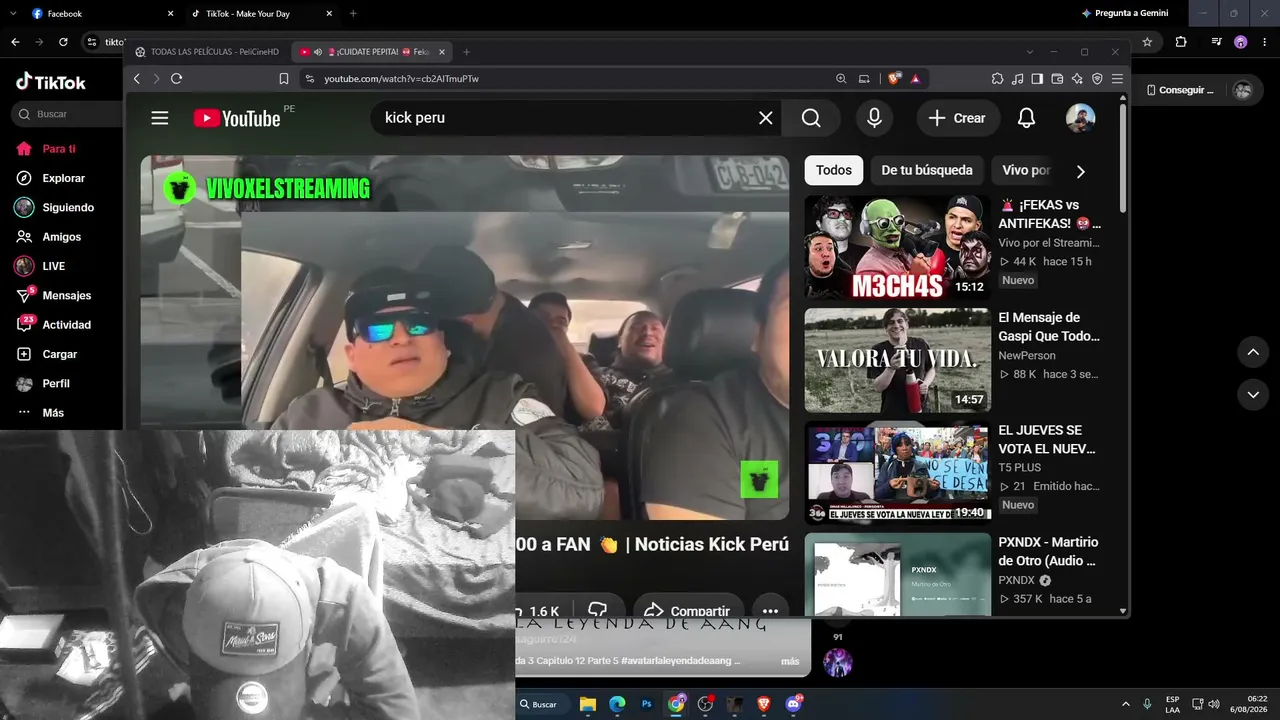
Task: Switch to the TODAS LAS PELÍCULAS tab
Action: pos(208,52)
